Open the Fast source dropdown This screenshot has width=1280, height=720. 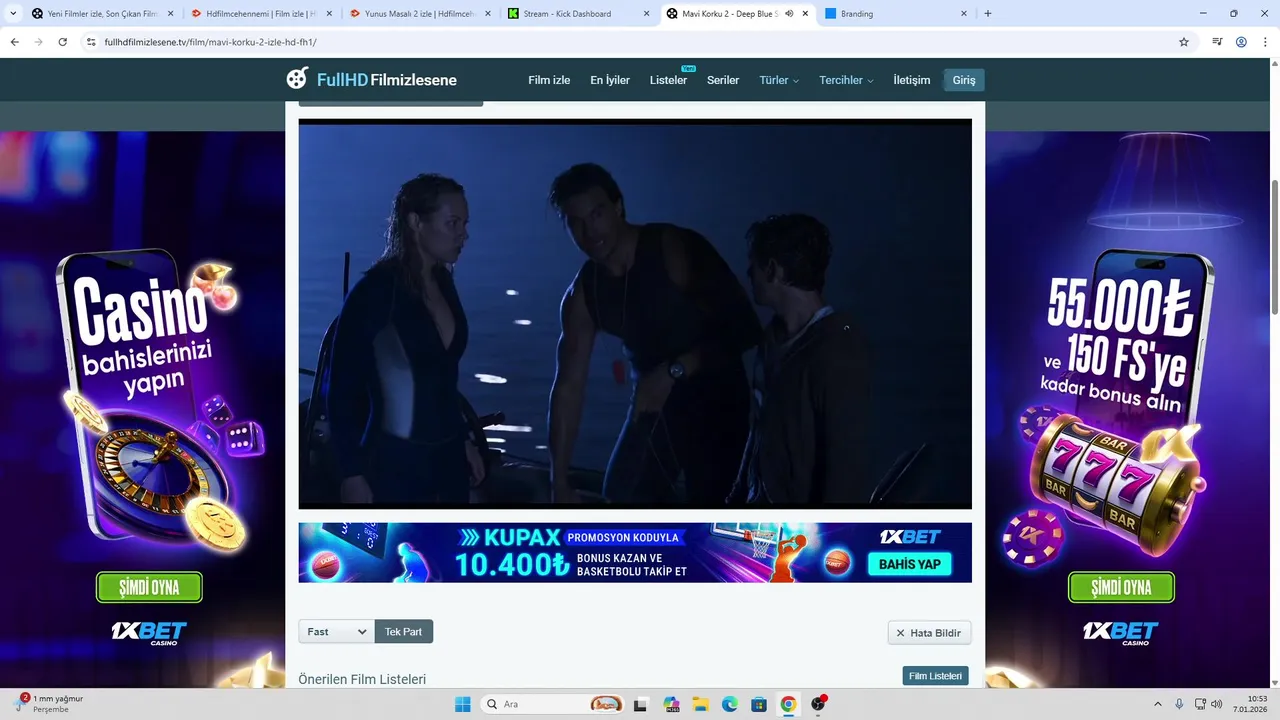pos(336,632)
